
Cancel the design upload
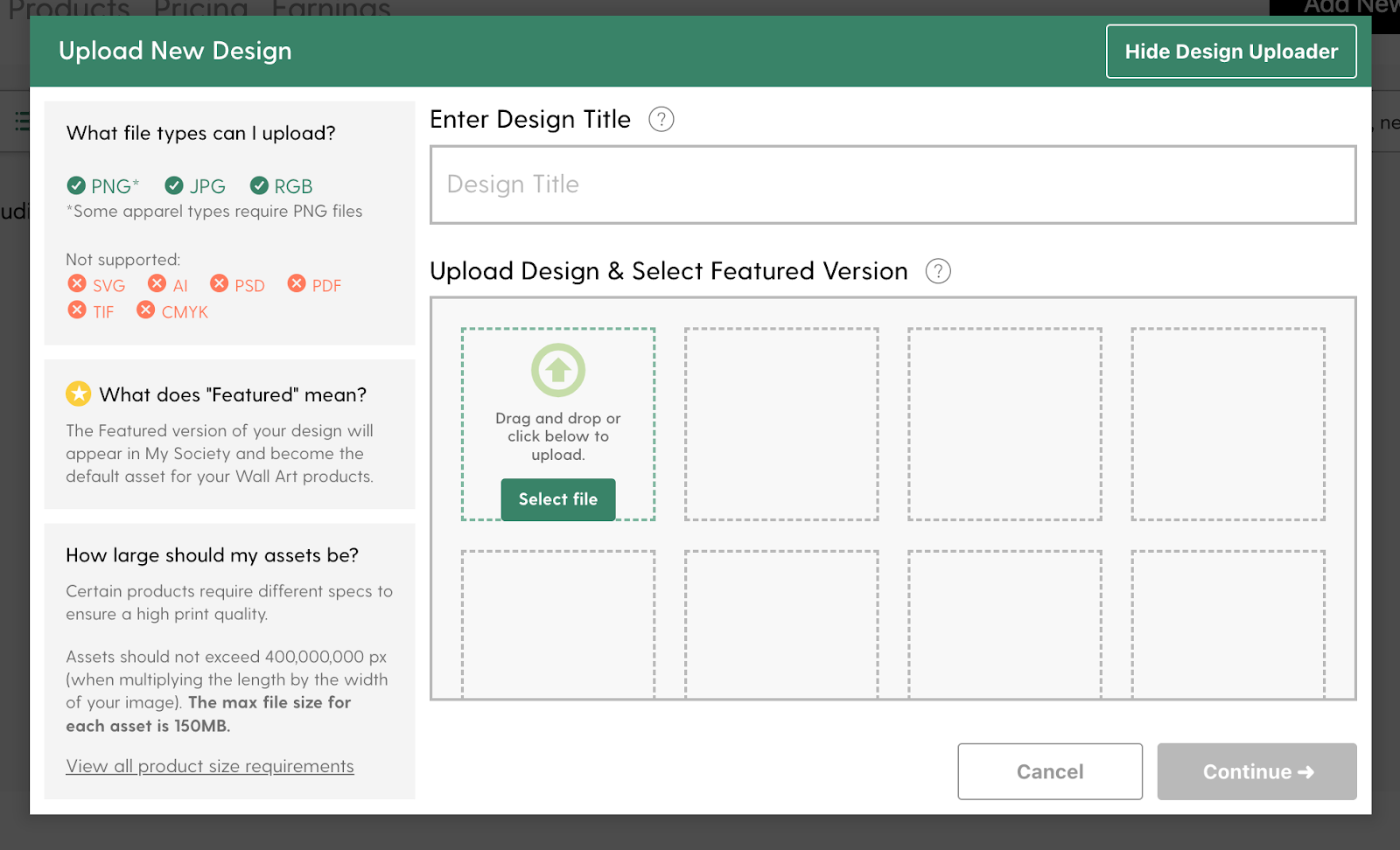(1050, 771)
